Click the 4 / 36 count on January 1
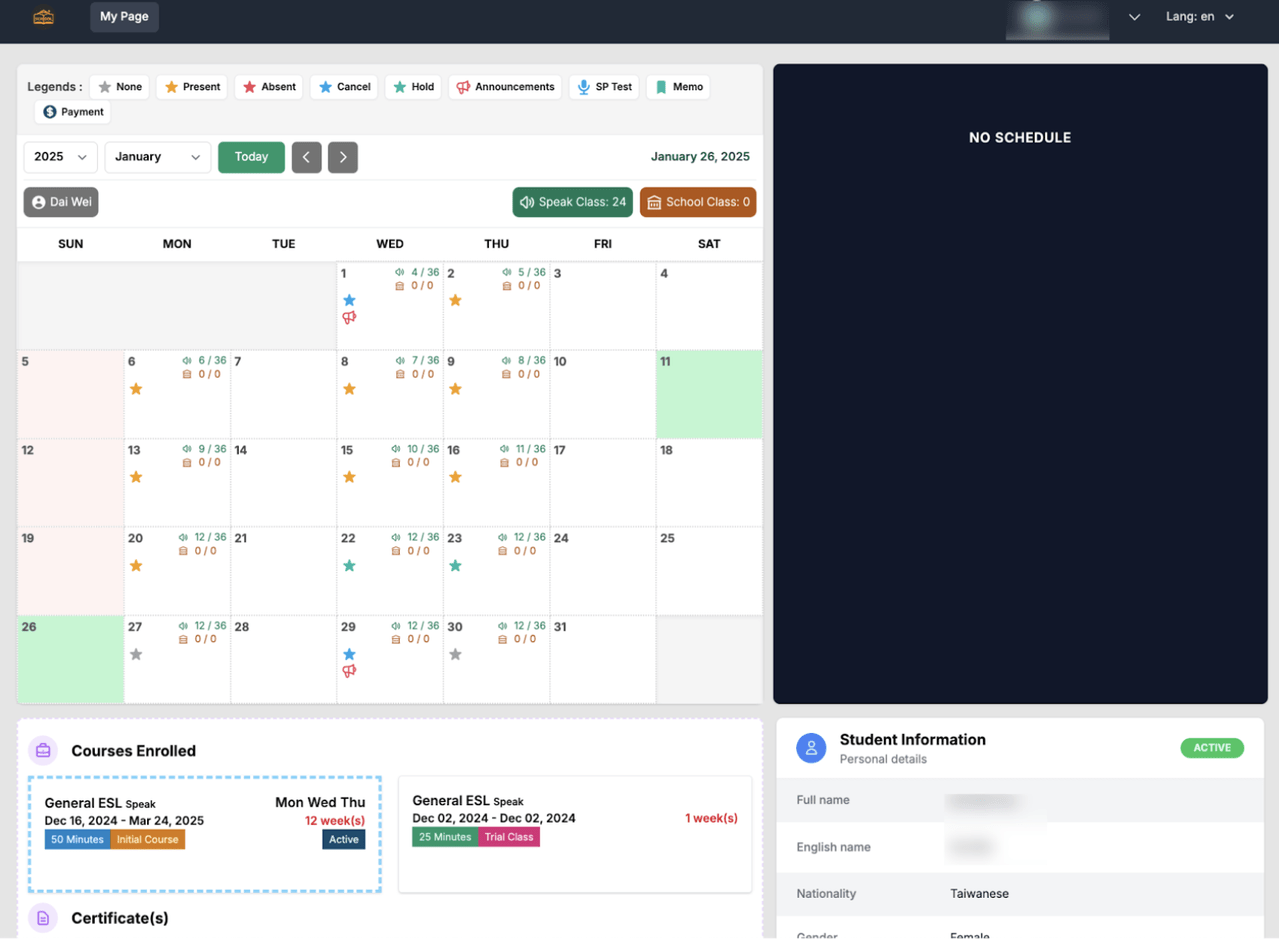Viewport: 1279px width, 939px height. pos(425,272)
